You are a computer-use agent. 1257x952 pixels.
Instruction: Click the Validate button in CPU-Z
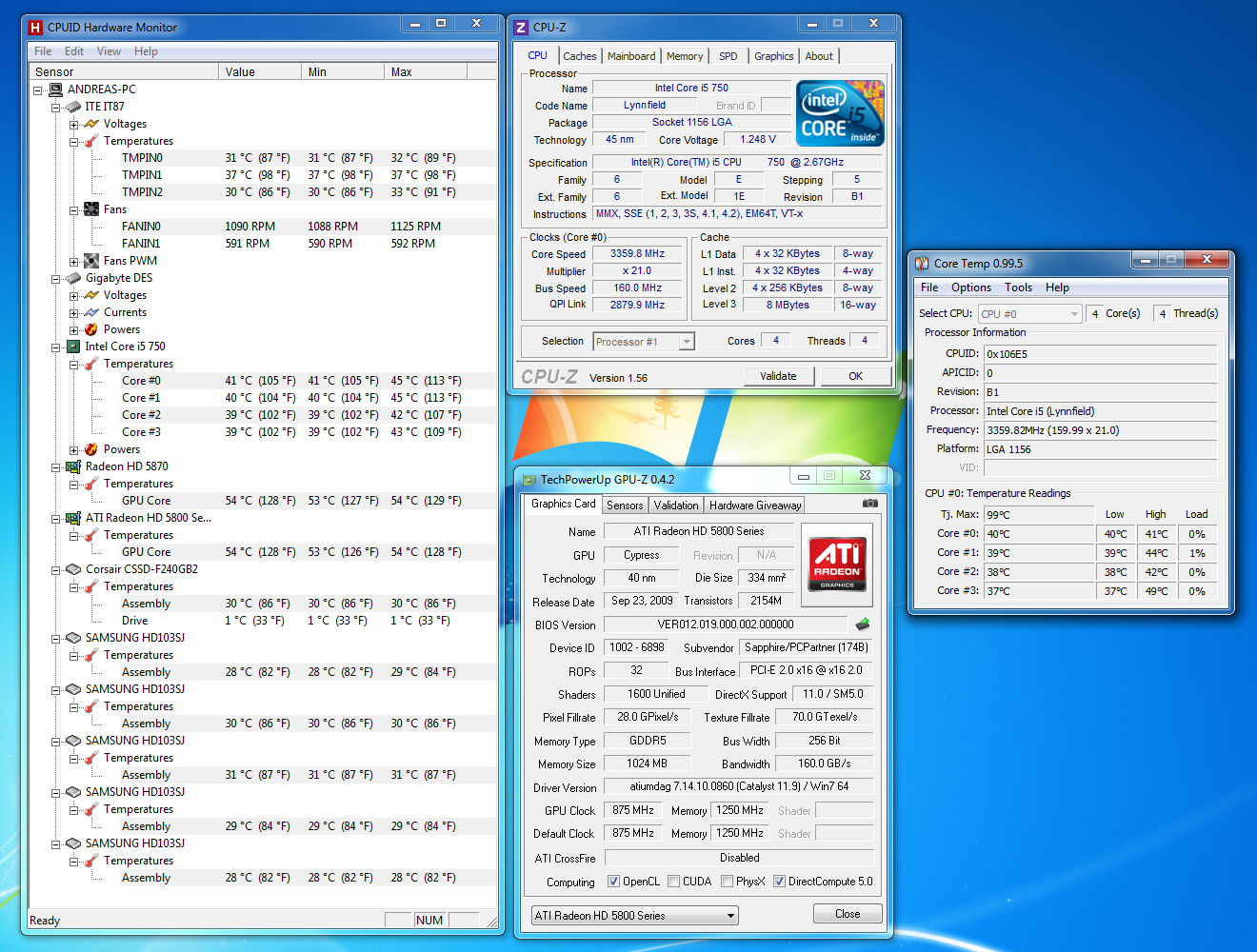(778, 376)
